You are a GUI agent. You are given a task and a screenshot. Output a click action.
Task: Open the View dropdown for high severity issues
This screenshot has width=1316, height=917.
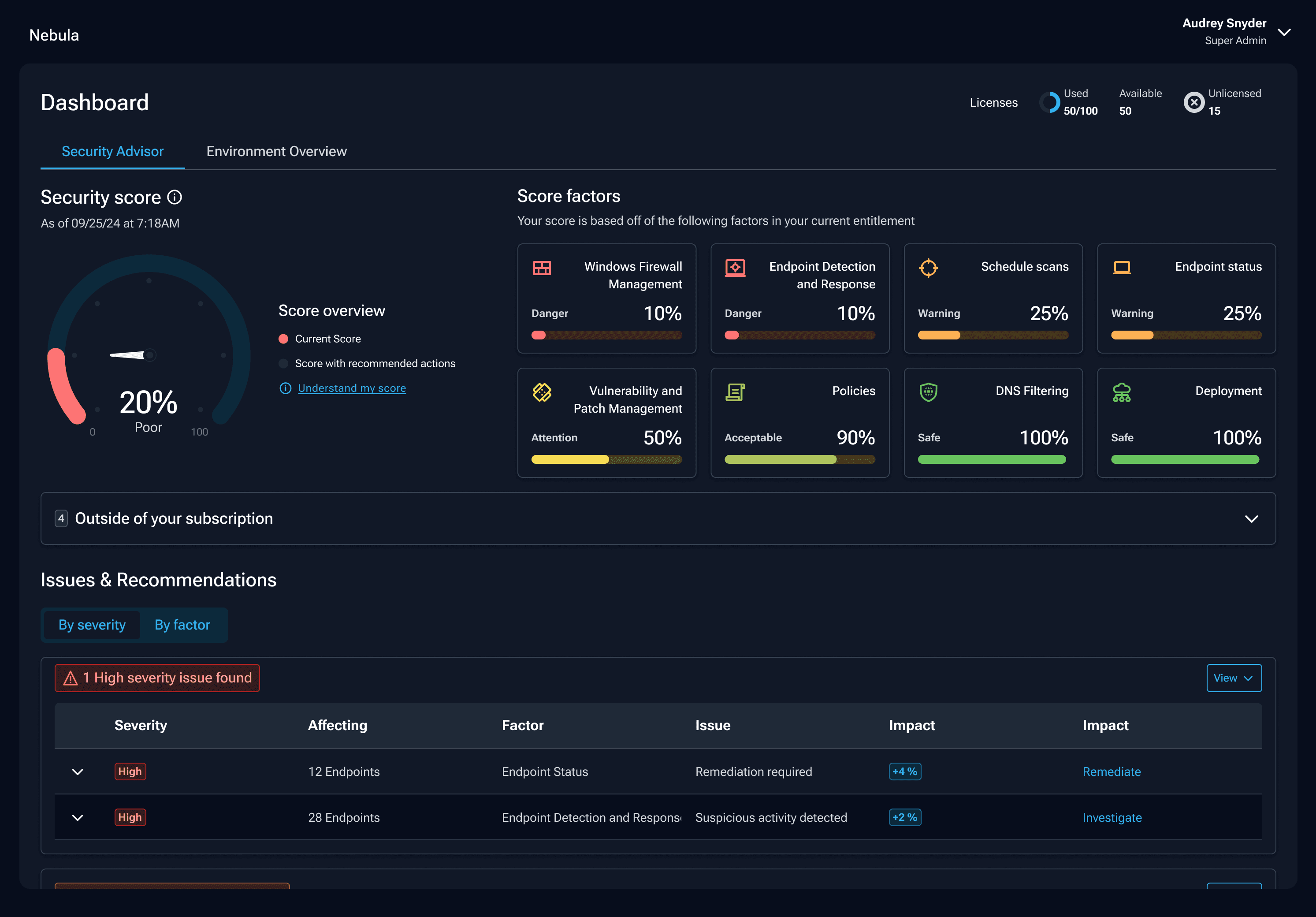(x=1234, y=678)
